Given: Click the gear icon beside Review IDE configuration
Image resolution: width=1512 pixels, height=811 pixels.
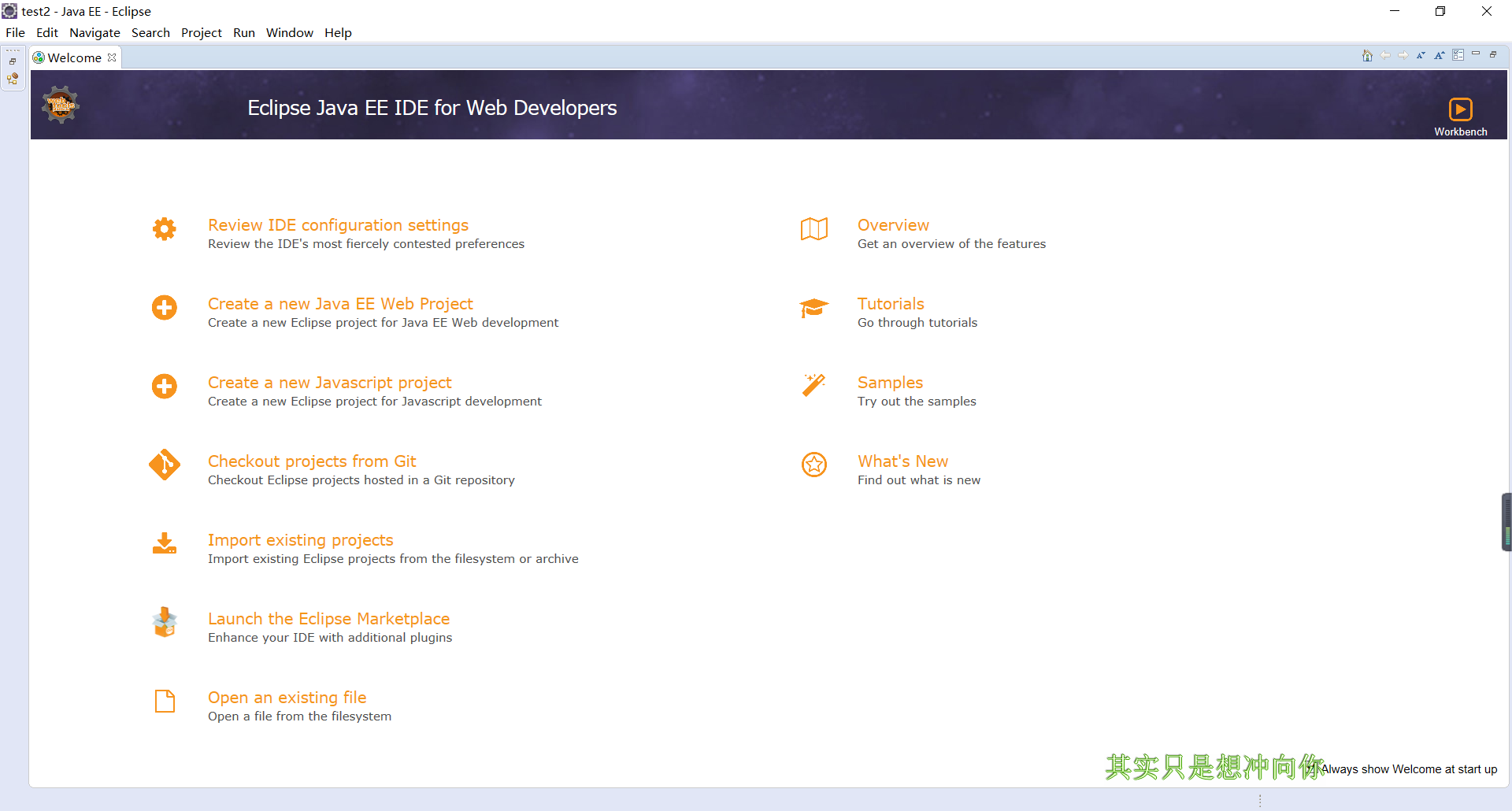Looking at the screenshot, I should pyautogui.click(x=165, y=229).
